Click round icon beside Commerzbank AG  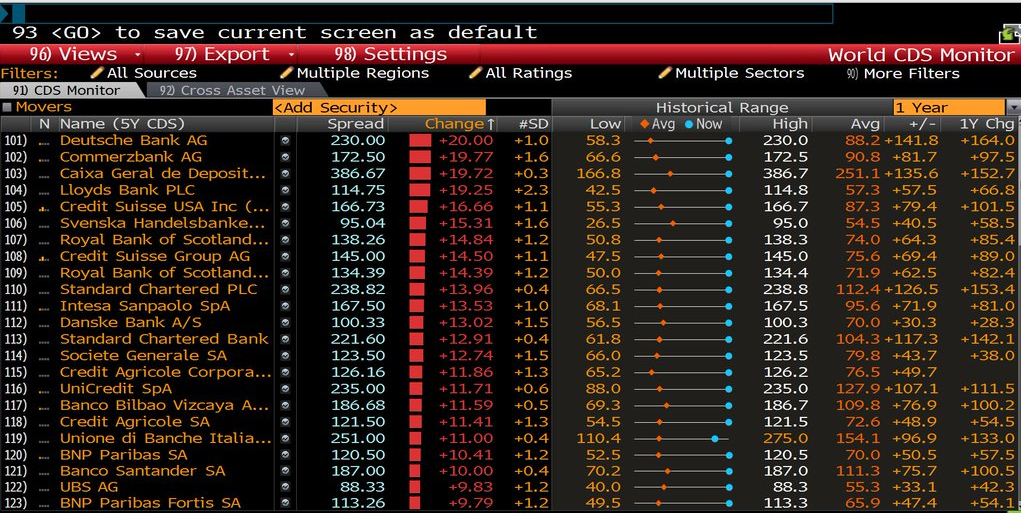(x=285, y=157)
